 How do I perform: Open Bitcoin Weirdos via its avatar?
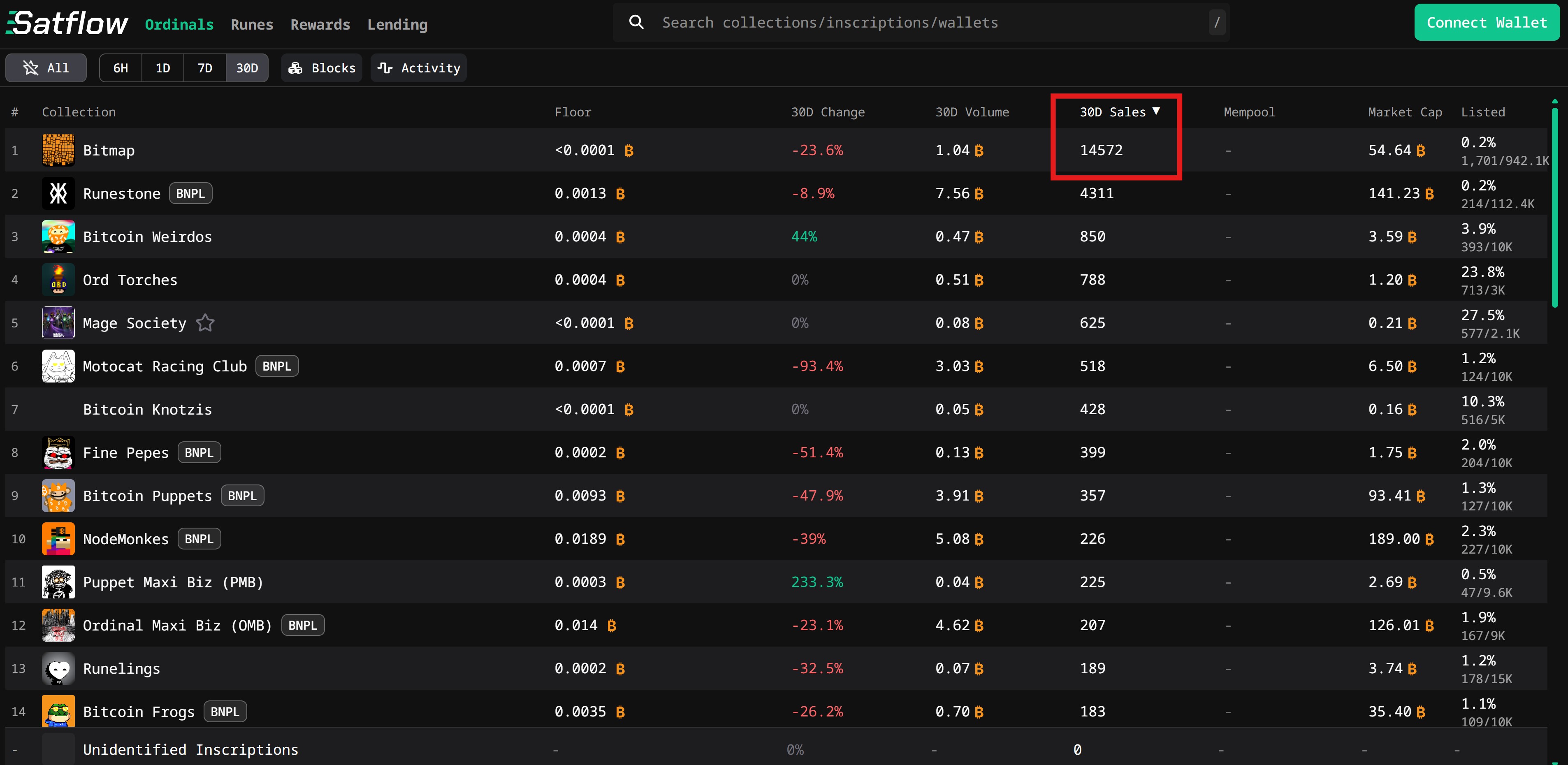tap(58, 237)
